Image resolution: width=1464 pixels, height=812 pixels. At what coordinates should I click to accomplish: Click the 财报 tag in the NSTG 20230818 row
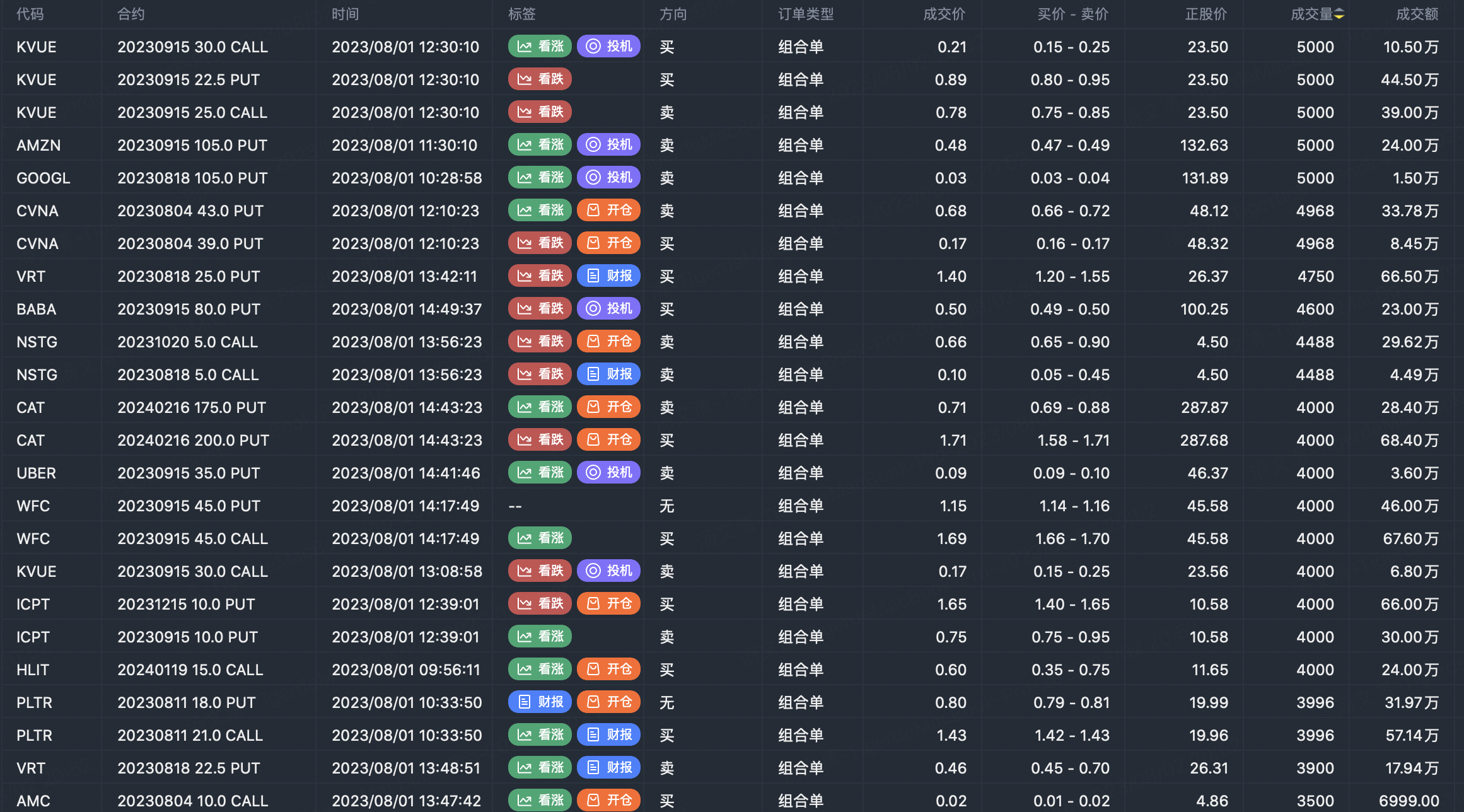point(609,374)
